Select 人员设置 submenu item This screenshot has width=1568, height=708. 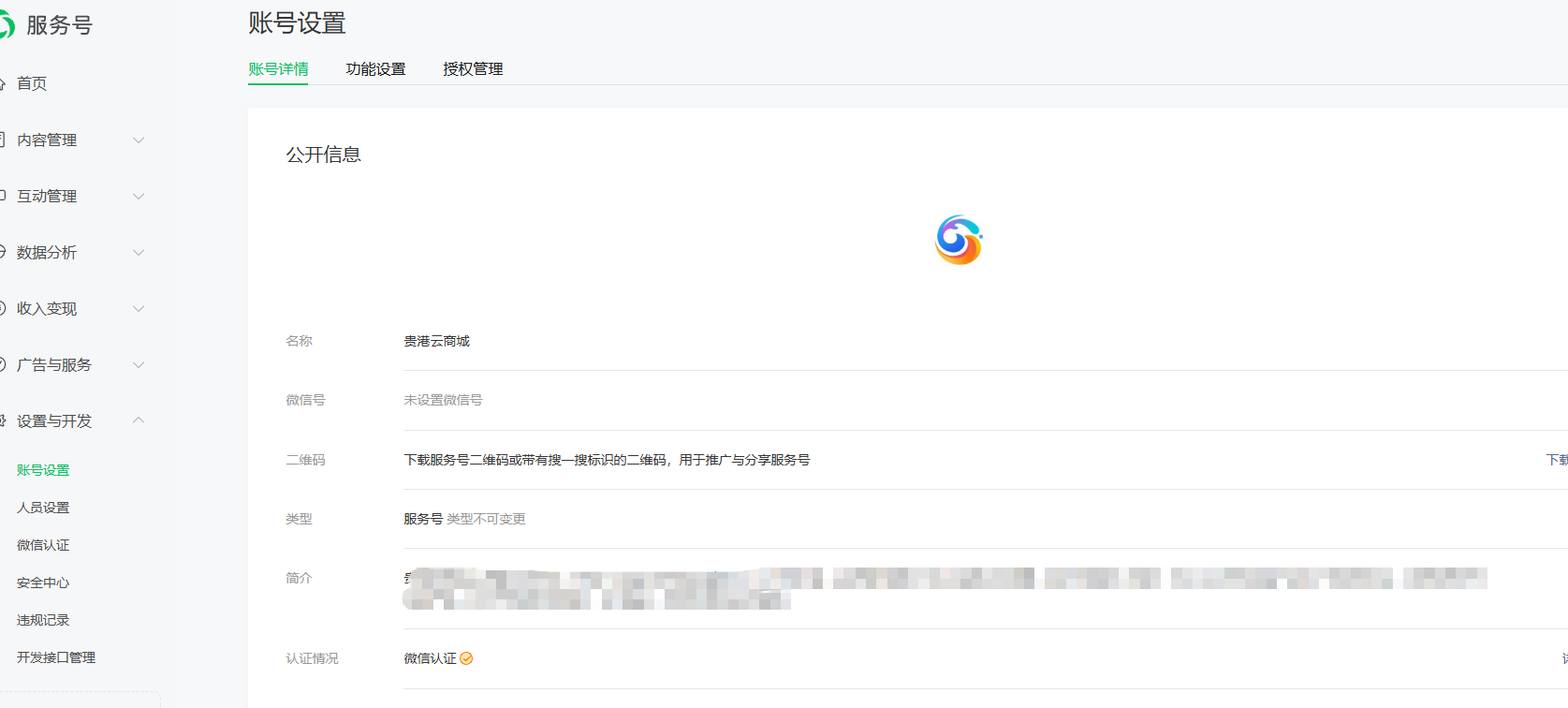coord(43,508)
